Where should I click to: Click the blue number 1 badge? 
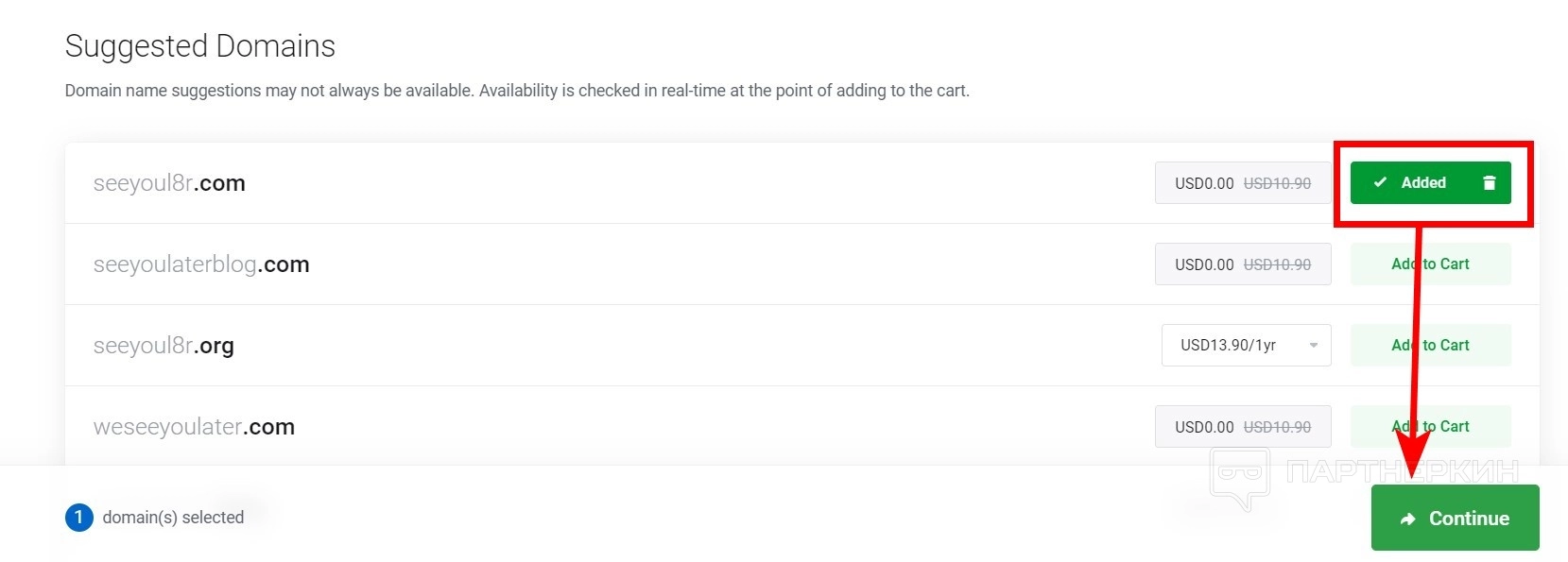pos(78,517)
